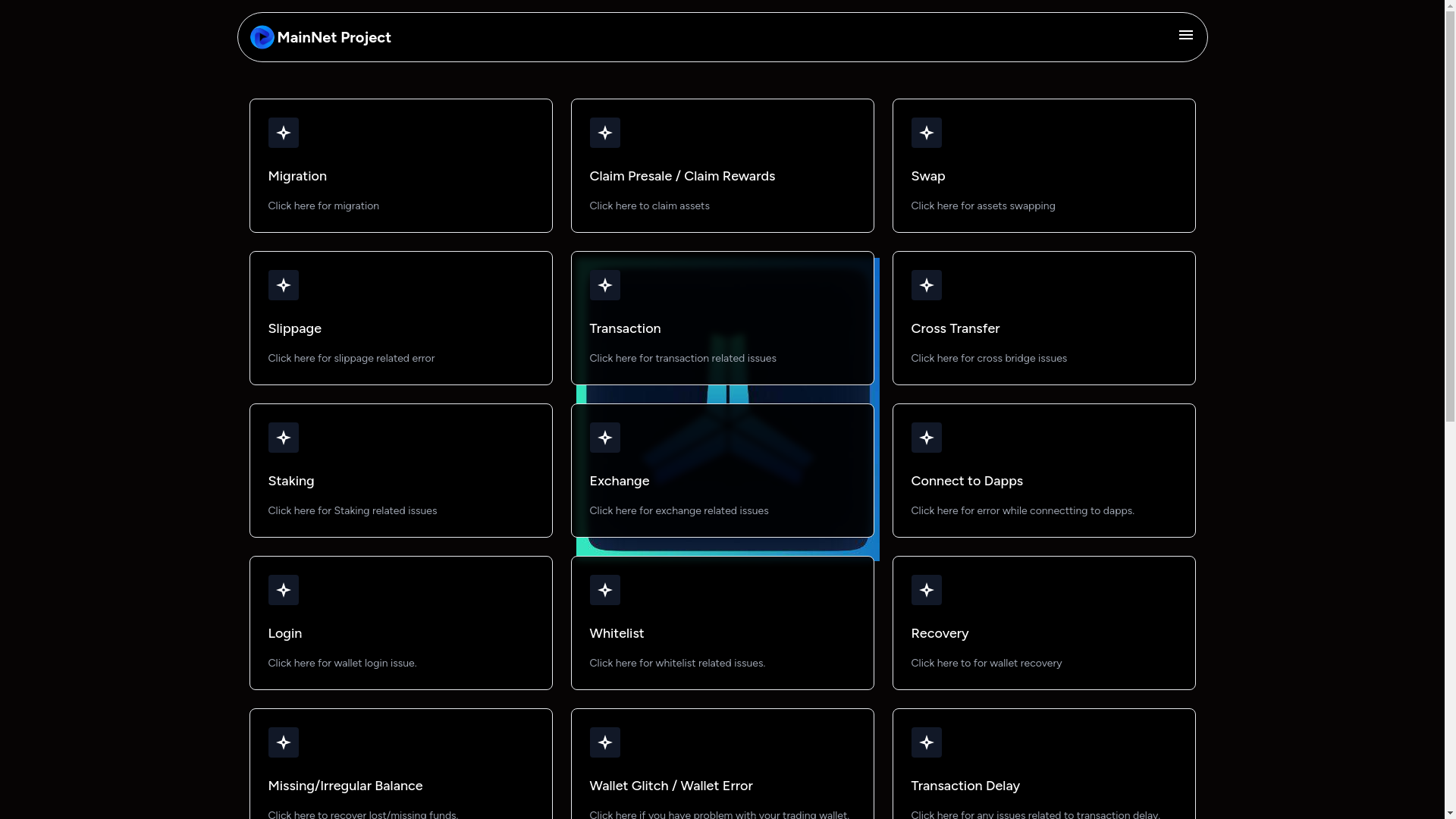The width and height of the screenshot is (1456, 819).
Task: Select the Transaction card title
Action: pyautogui.click(x=625, y=328)
